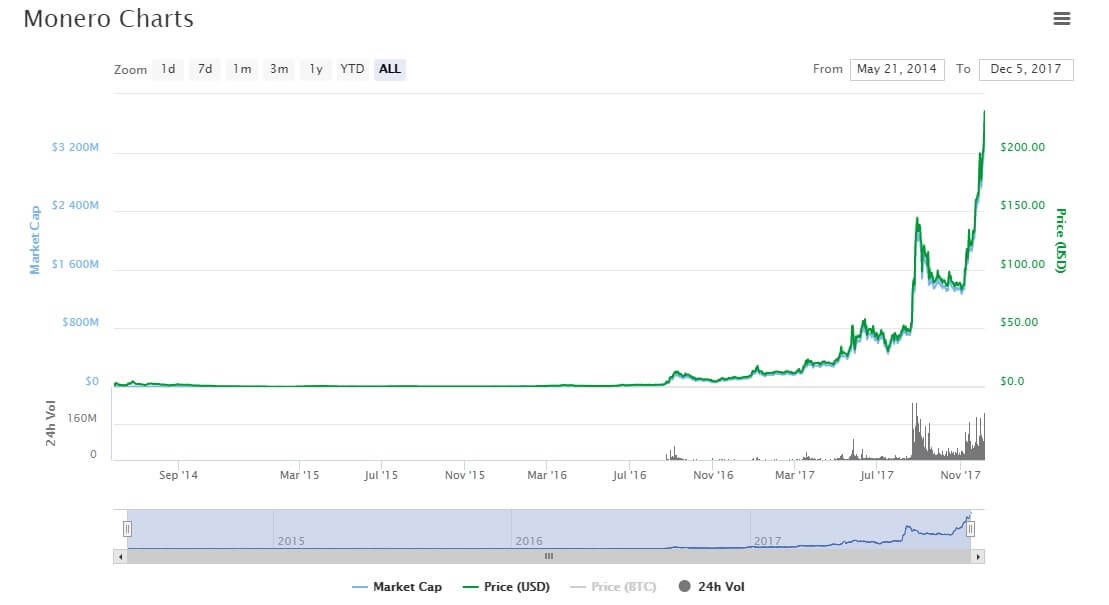Click the Market Cap axis title
Screen dimensions: 1109x605
(x=35, y=240)
